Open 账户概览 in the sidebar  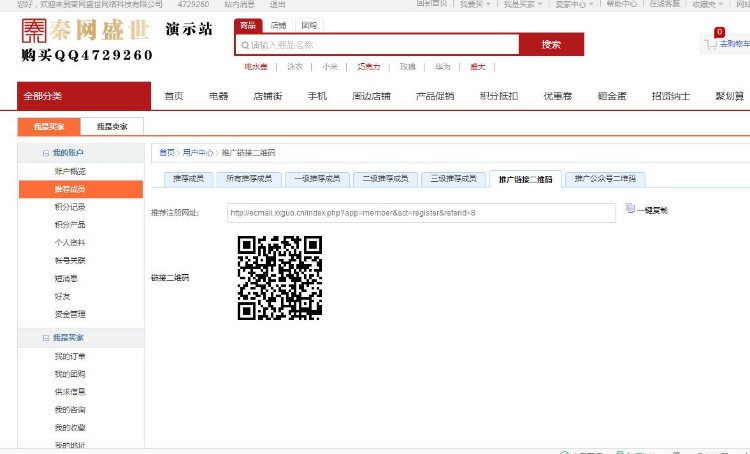[70, 172]
